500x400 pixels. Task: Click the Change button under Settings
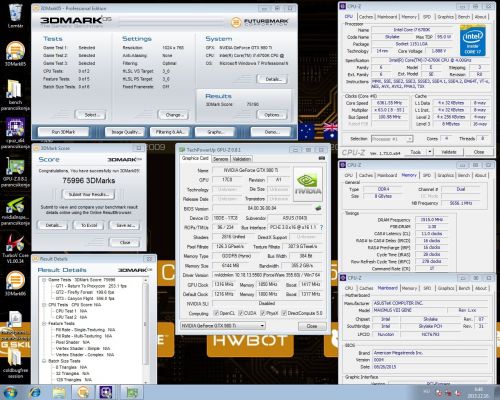click(173, 115)
